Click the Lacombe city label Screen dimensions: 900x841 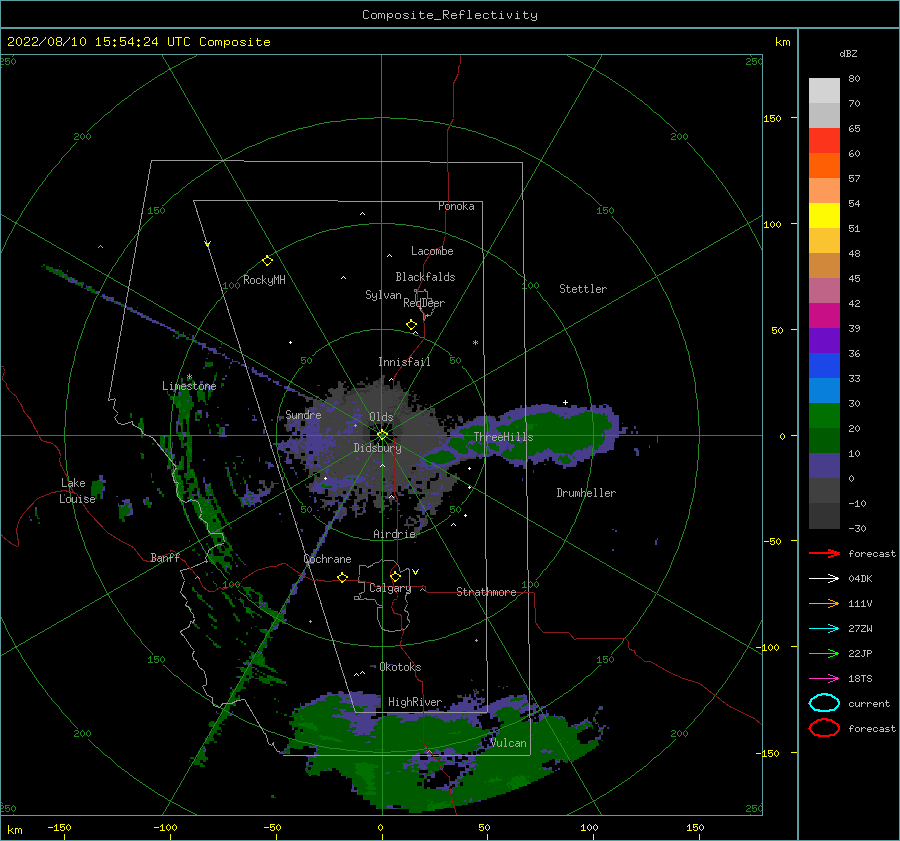click(x=432, y=251)
